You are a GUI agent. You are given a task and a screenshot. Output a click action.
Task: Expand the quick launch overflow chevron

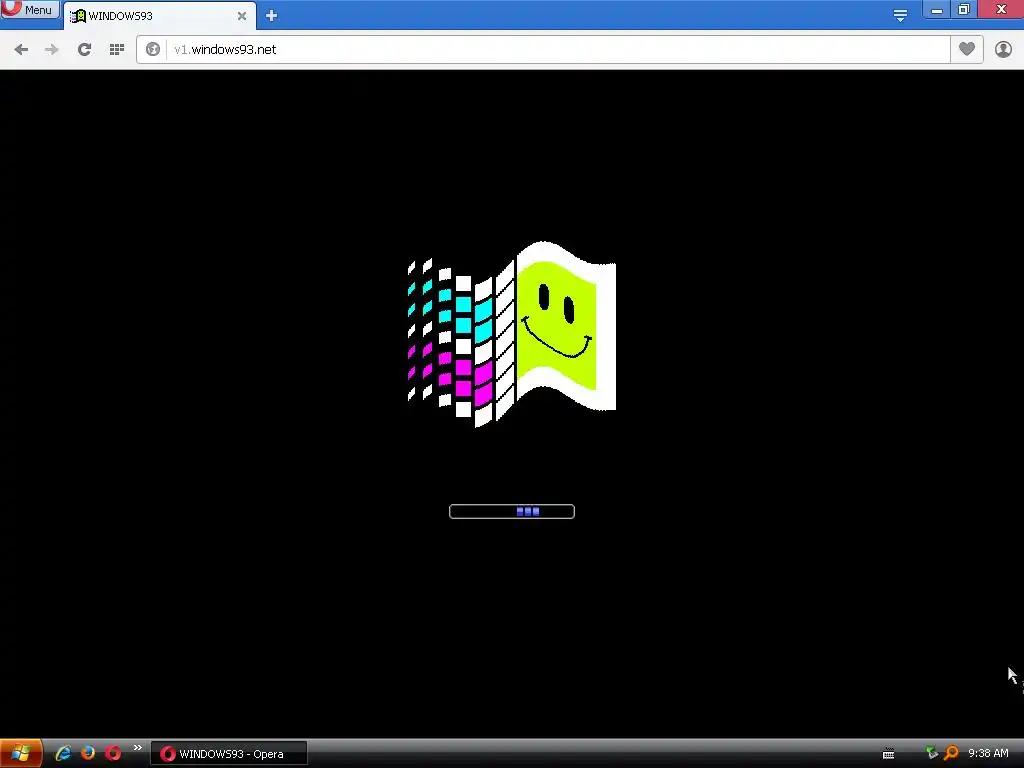click(137, 748)
